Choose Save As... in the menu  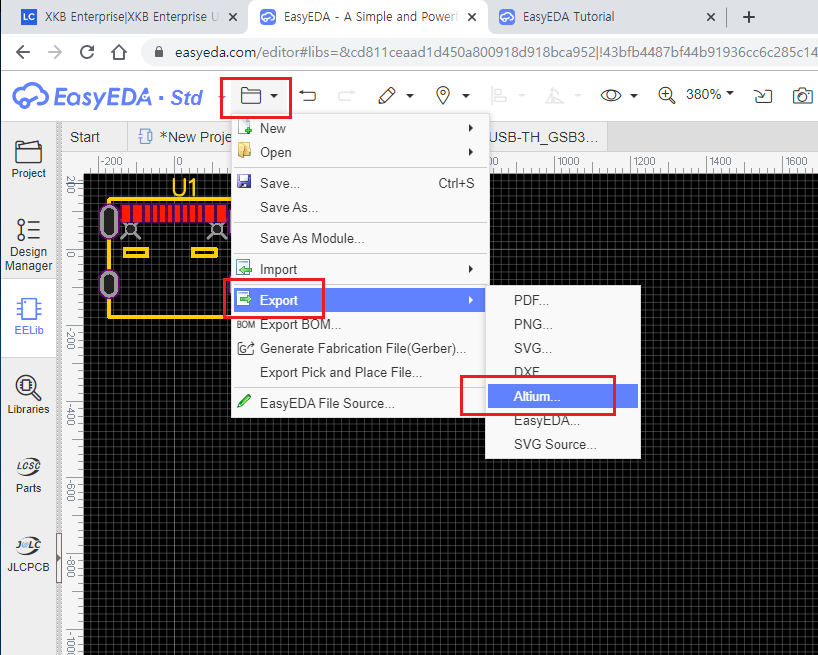[x=360, y=208]
